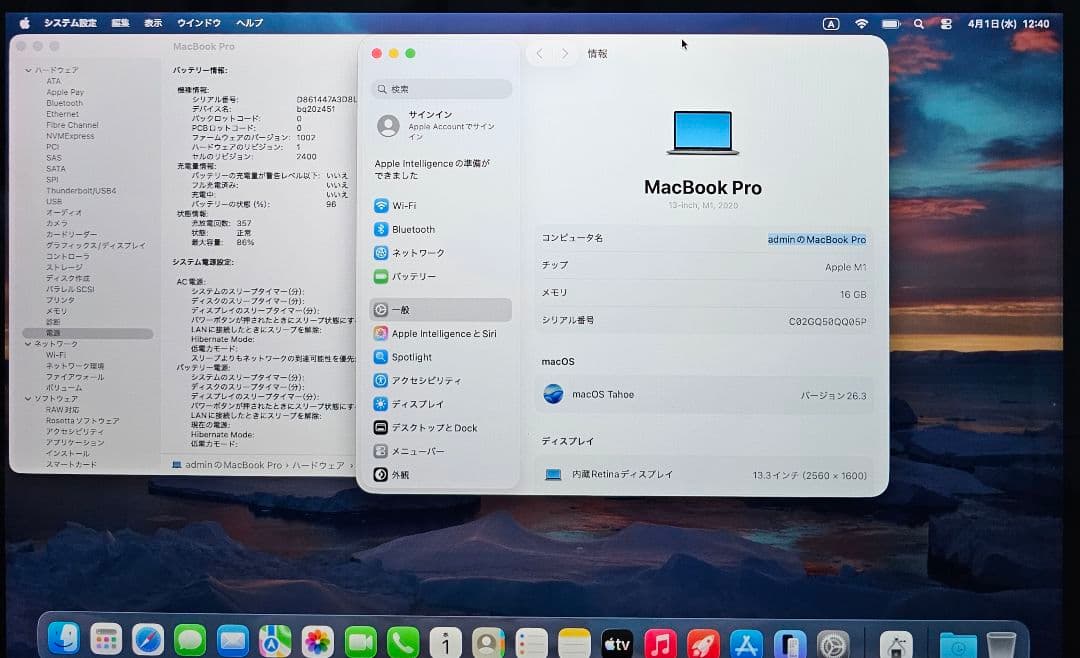Open Wi-Fi pane in System Settings sidebar
Image resolution: width=1080 pixels, height=658 pixels.
pos(441,205)
